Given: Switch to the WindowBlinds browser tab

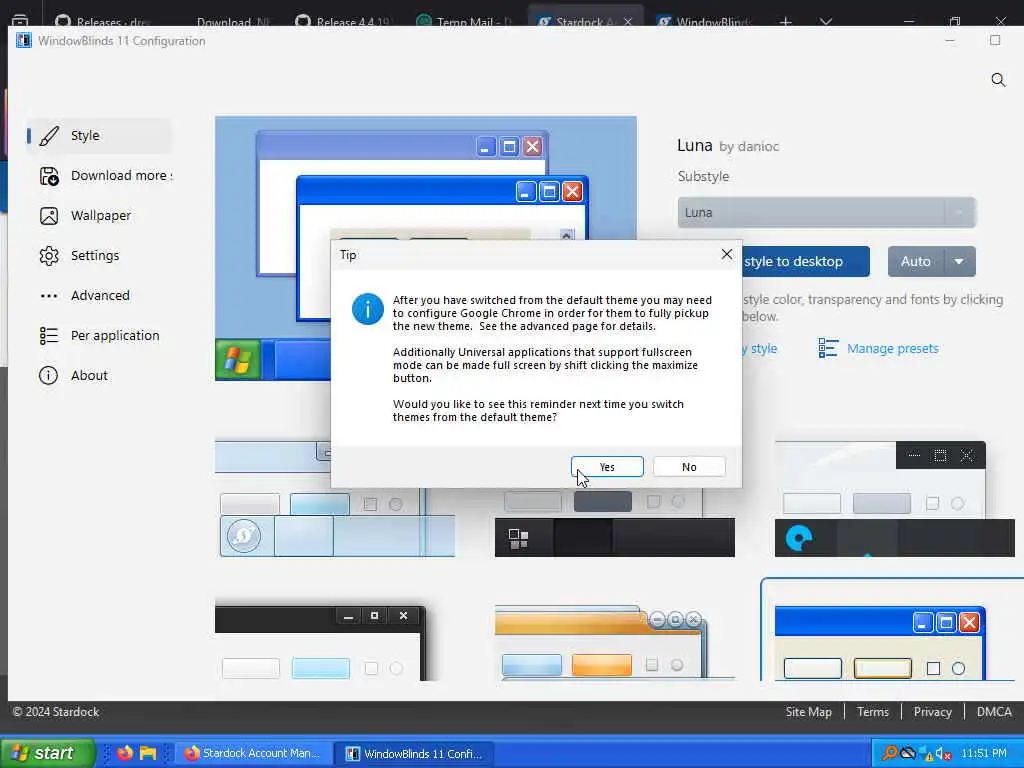Looking at the screenshot, I should (x=705, y=22).
